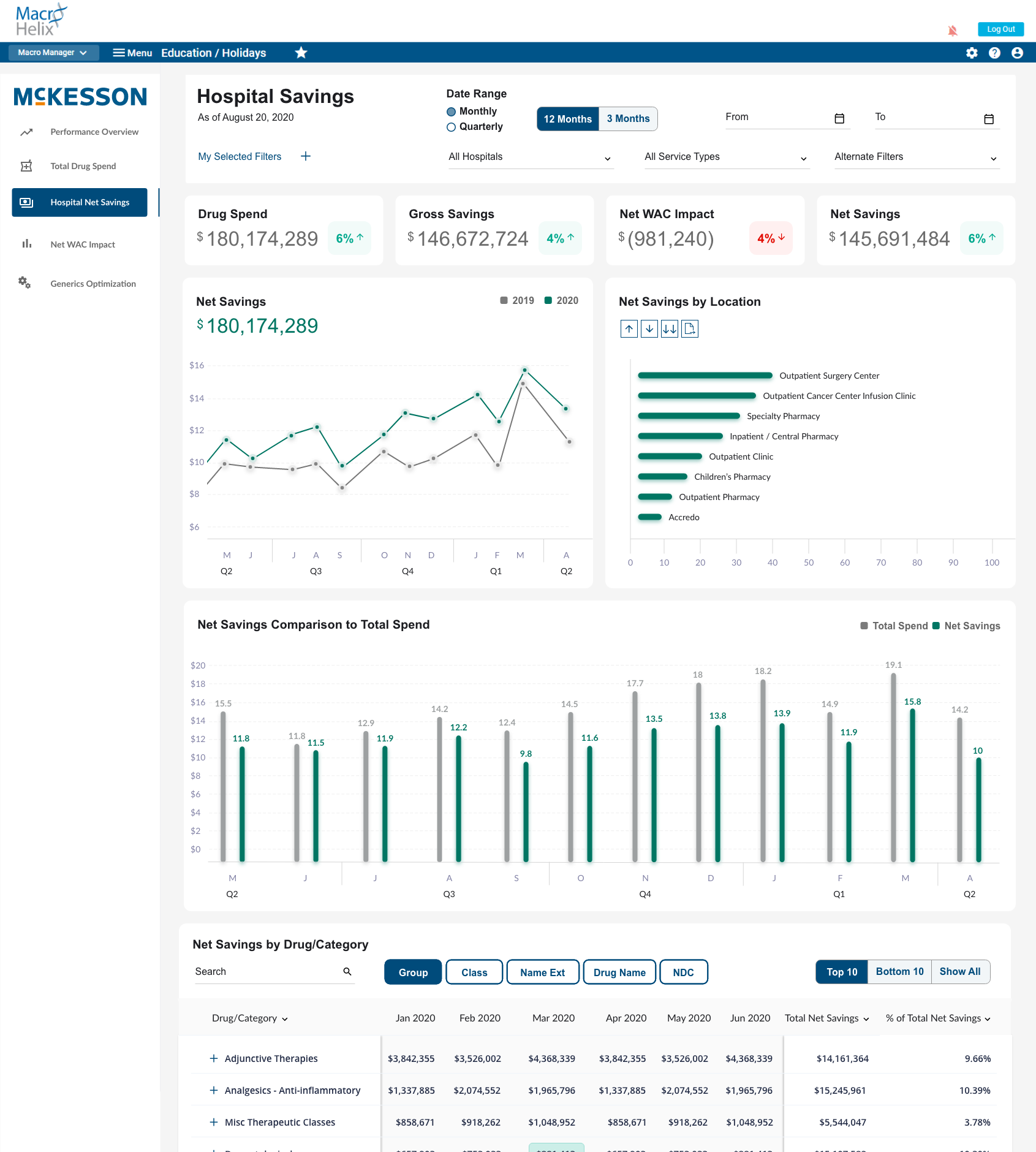Click the favorite star icon
1036x1152 pixels.
(301, 53)
